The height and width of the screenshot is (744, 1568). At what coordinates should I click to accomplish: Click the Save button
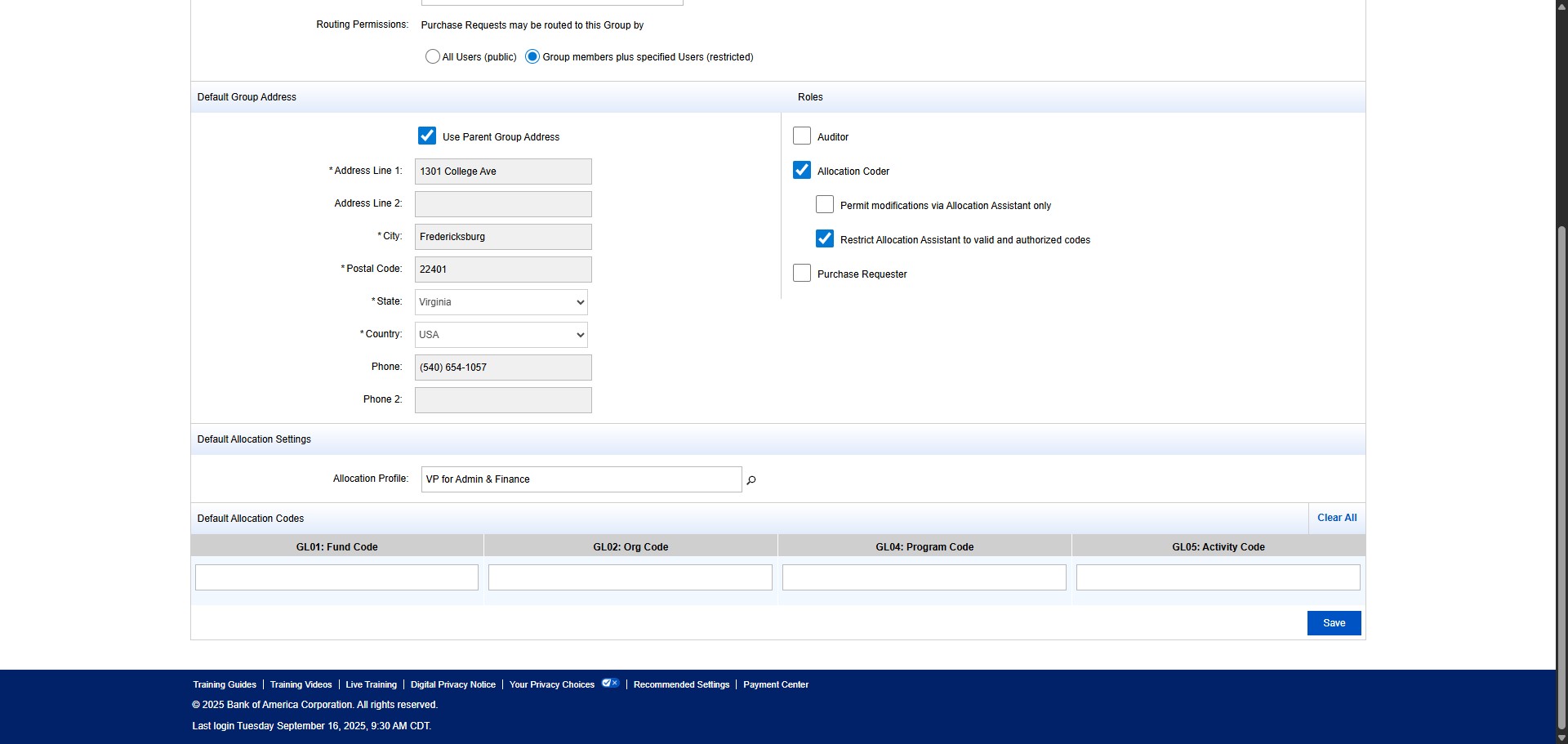tap(1334, 622)
